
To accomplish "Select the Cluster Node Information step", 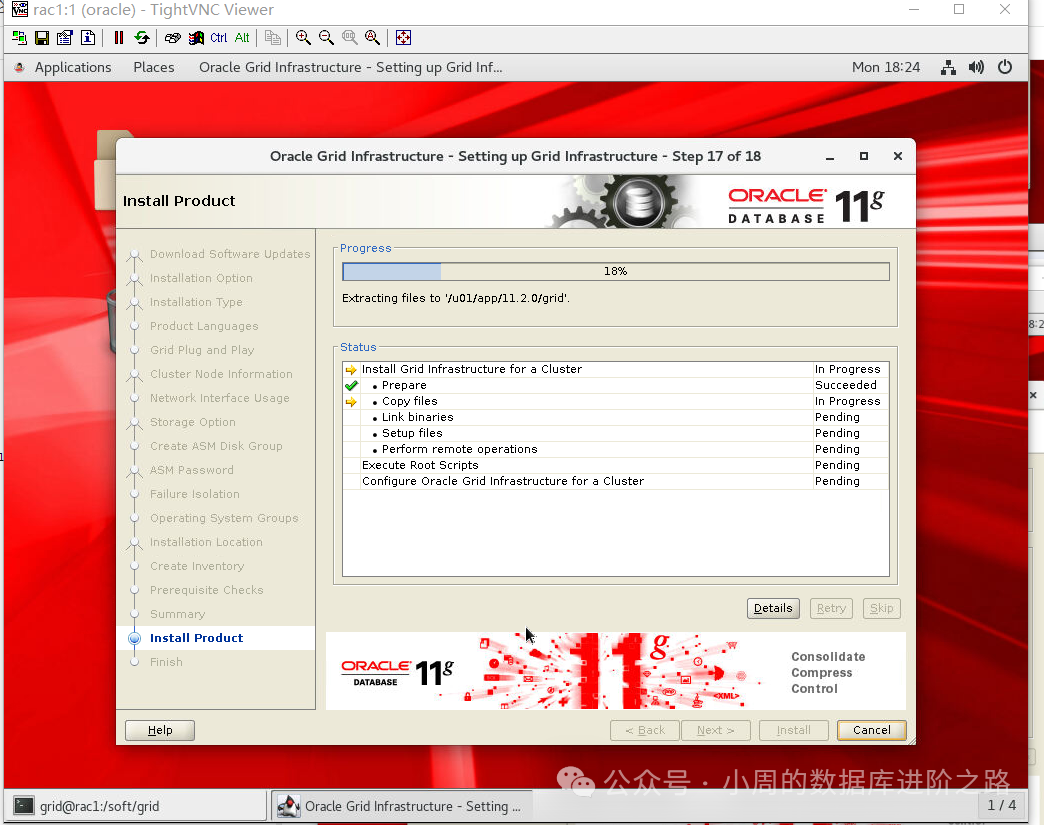I will (221, 374).
